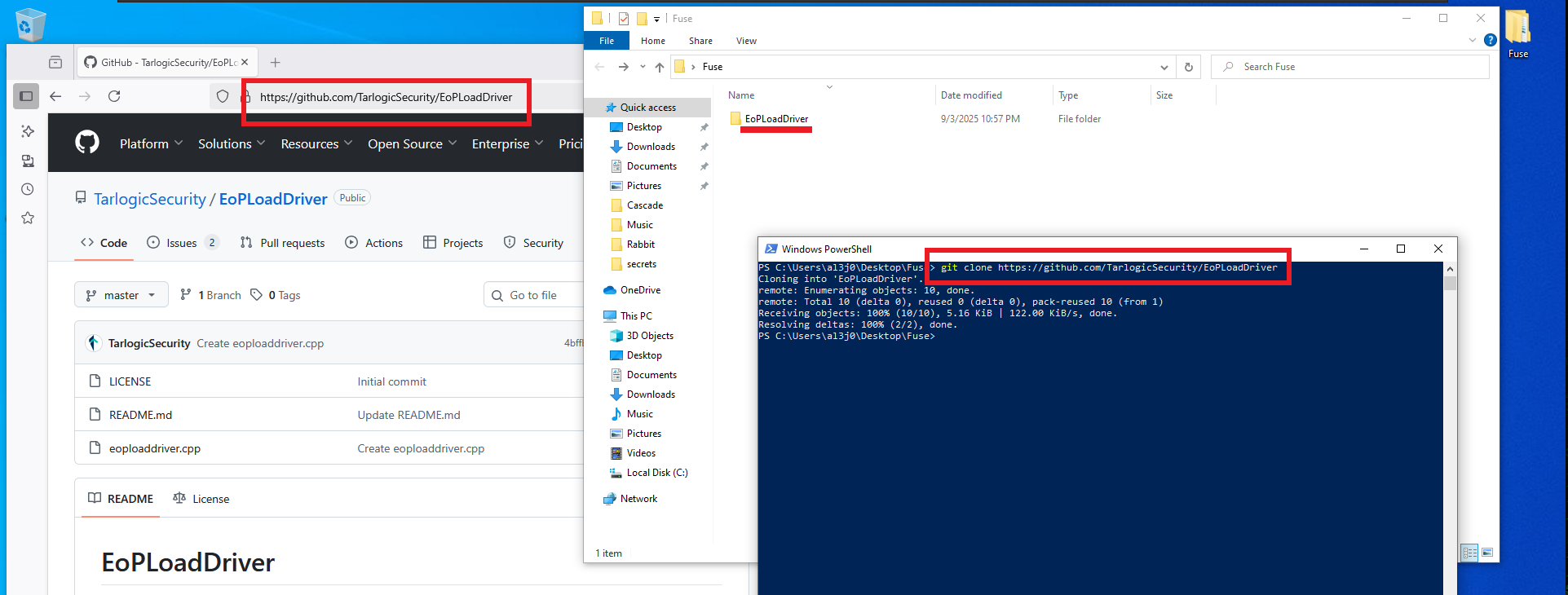The height and width of the screenshot is (595, 1568).
Task: Open the Firefox sidebar toggle icon
Action: click(x=26, y=96)
